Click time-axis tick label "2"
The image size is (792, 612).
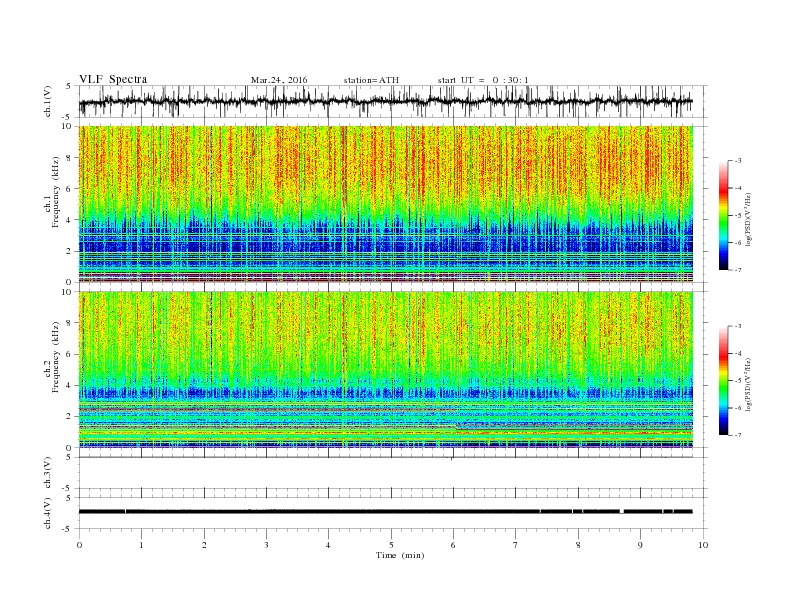204,545
